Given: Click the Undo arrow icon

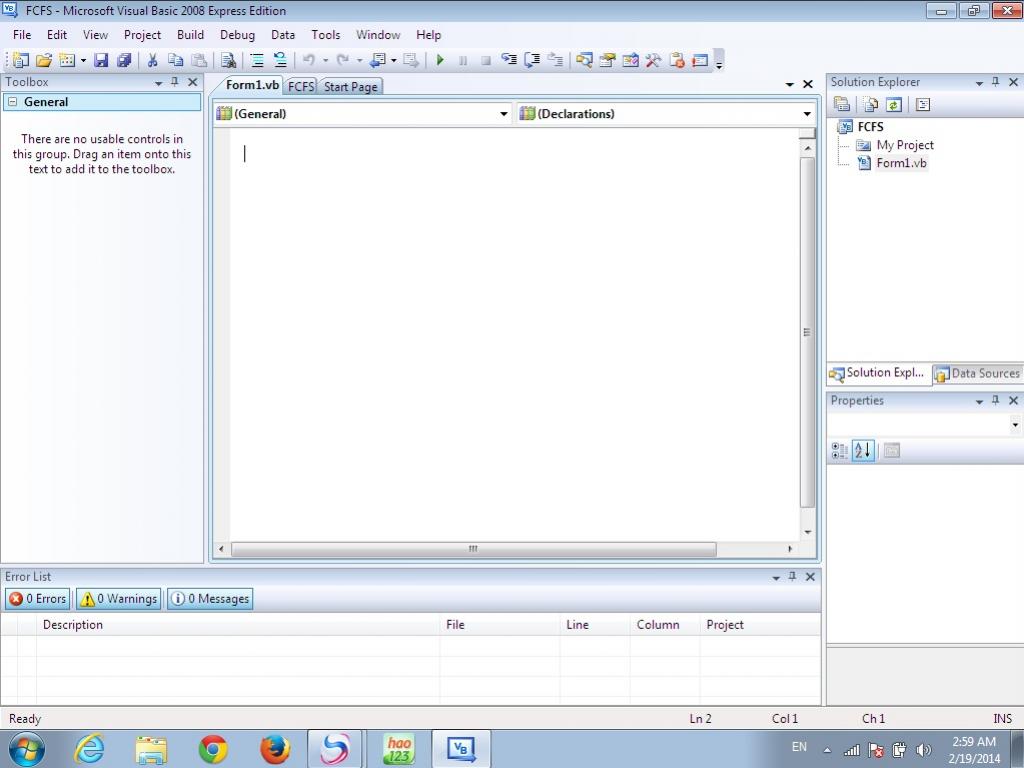Looking at the screenshot, I should (x=309, y=60).
